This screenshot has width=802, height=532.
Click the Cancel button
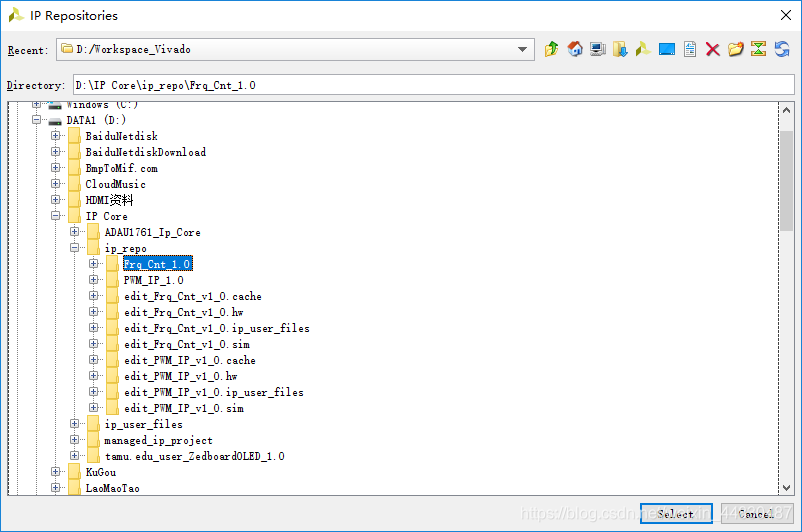[x=756, y=514]
